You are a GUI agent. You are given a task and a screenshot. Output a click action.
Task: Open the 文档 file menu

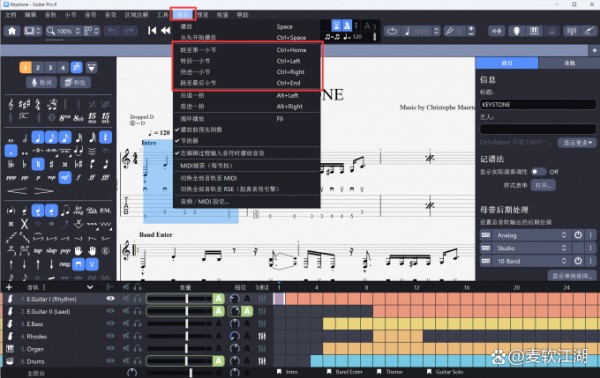tap(11, 15)
